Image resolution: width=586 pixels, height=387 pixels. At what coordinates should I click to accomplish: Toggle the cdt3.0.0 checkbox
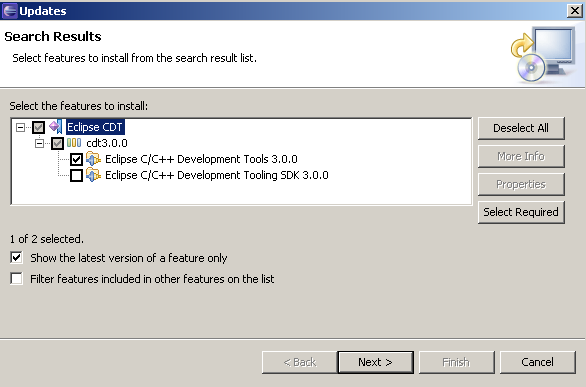tap(57, 143)
